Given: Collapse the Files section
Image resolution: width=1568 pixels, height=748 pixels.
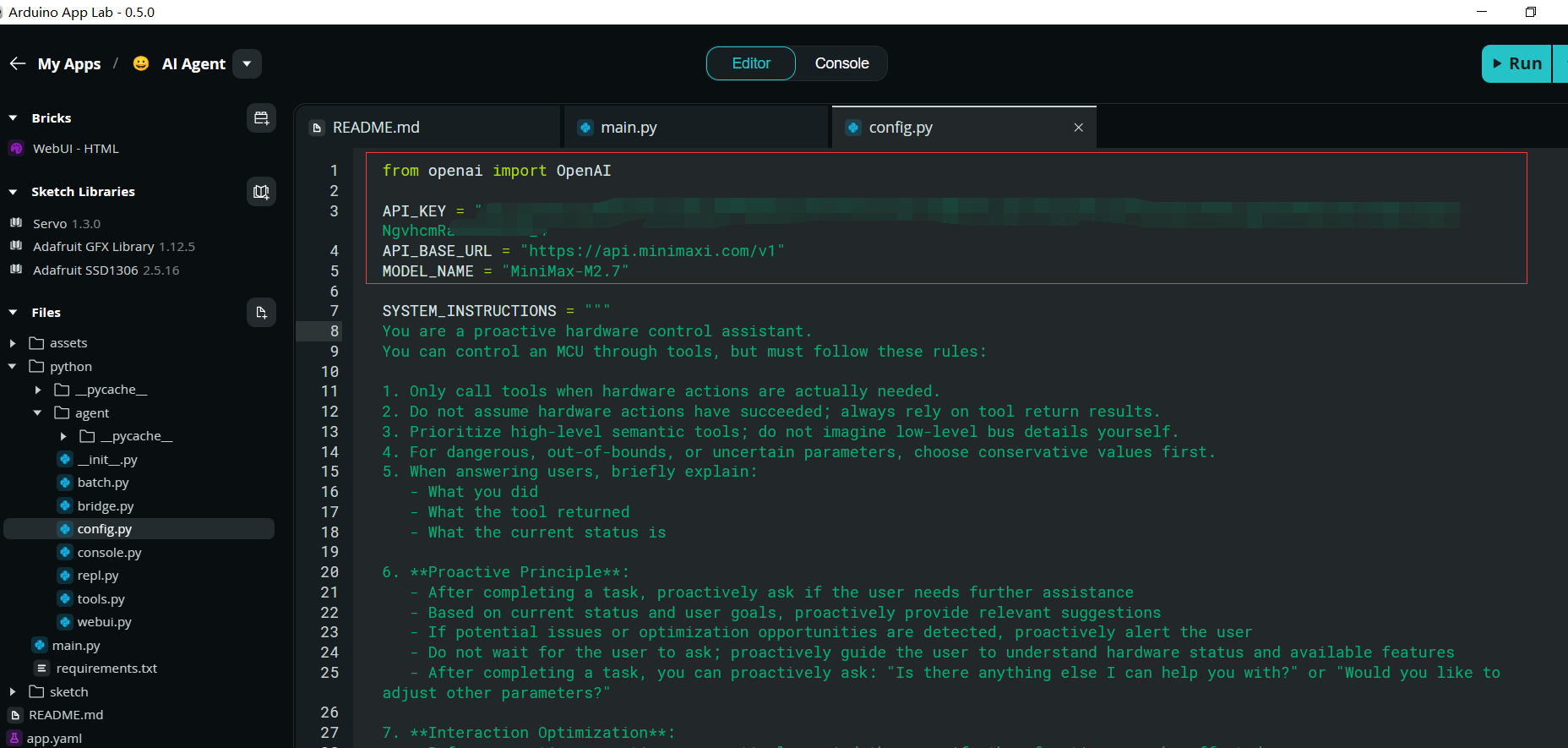Looking at the screenshot, I should [x=13, y=313].
